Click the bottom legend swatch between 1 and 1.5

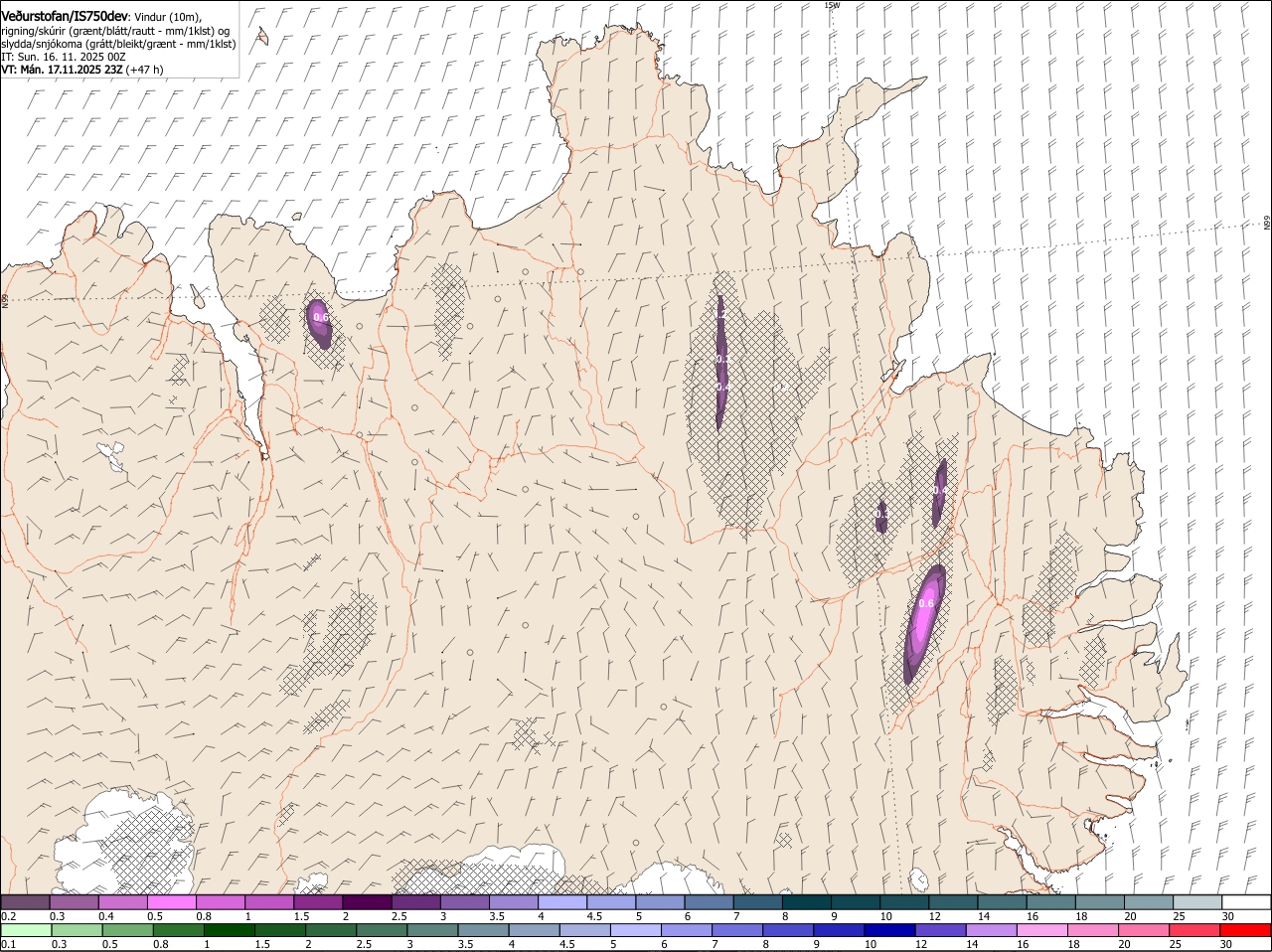[230, 930]
